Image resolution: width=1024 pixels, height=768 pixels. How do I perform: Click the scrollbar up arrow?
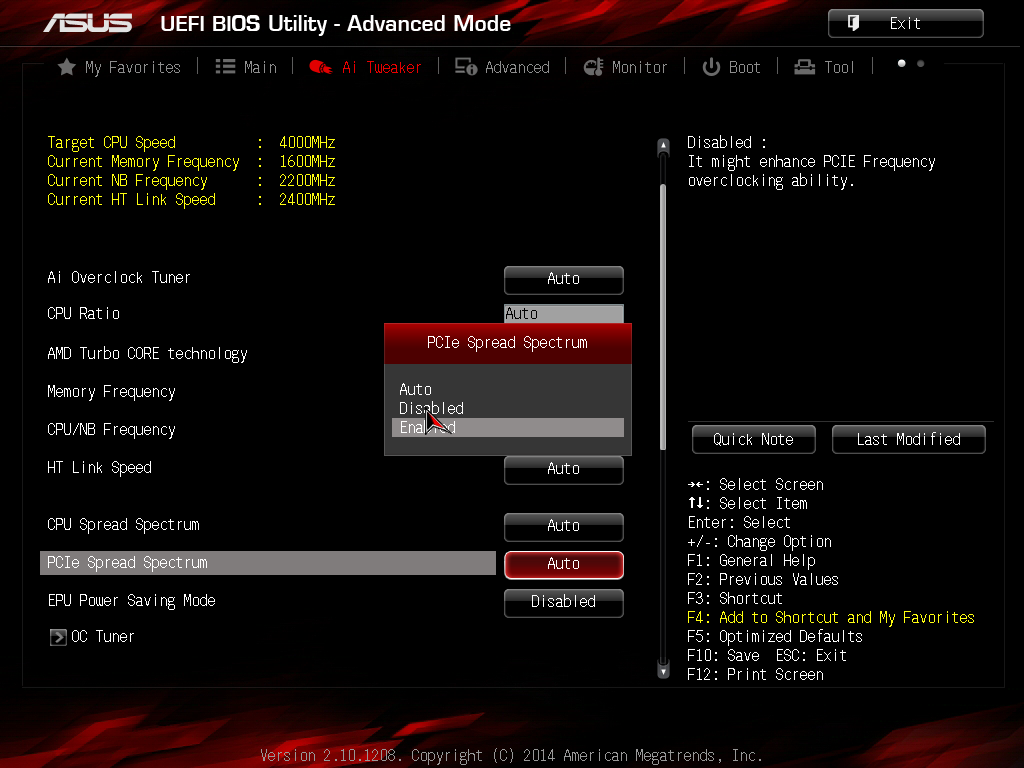click(x=664, y=146)
